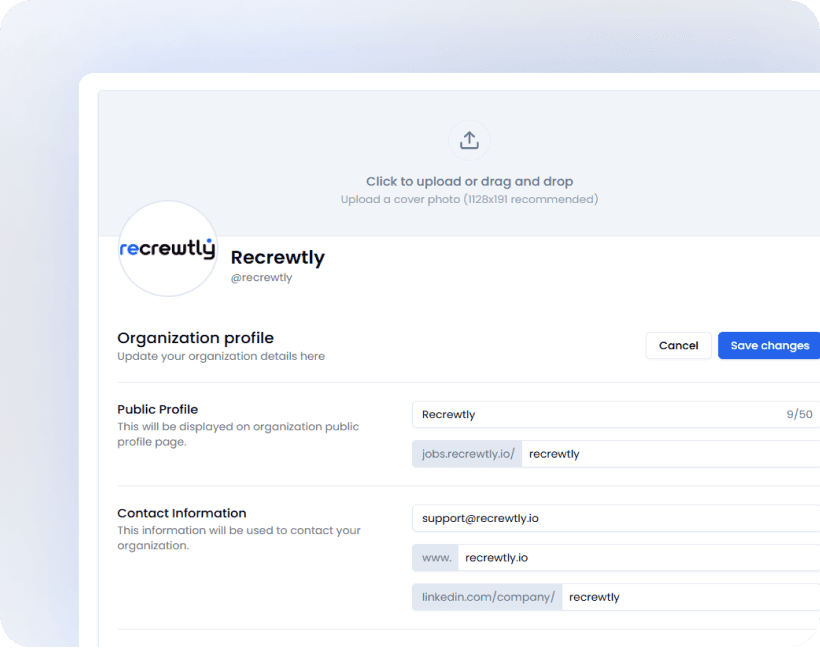Click the cover photo upload arrow icon
The height and width of the screenshot is (648, 820).
coord(469,140)
